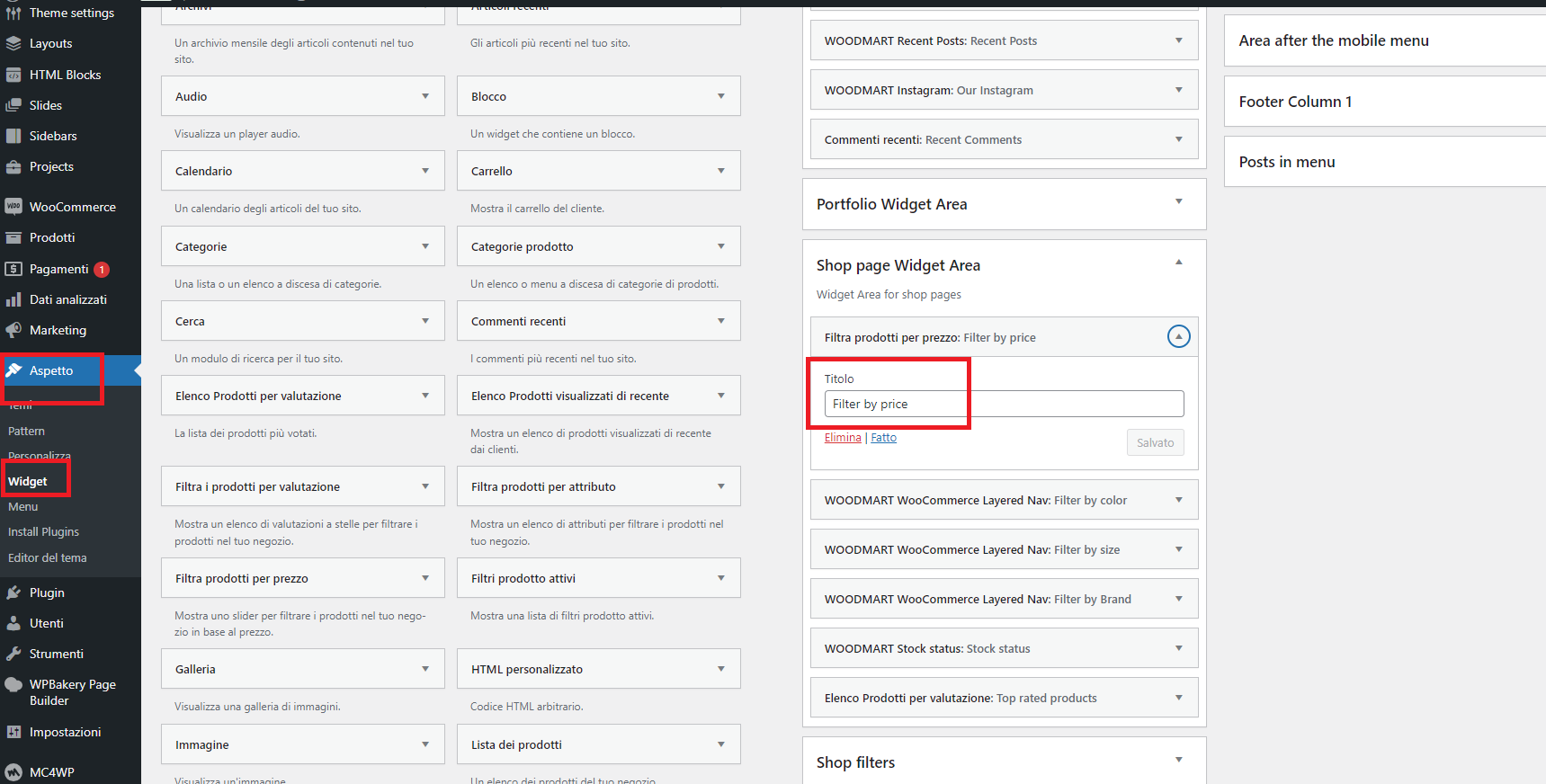
Task: Open the Pattern submenu item
Action: tap(26, 432)
